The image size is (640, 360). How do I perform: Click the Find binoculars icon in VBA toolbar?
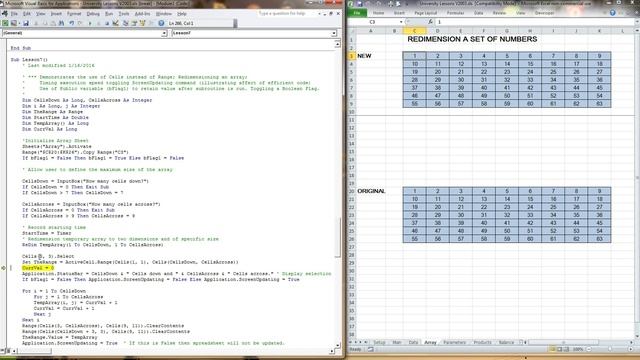click(61, 23)
